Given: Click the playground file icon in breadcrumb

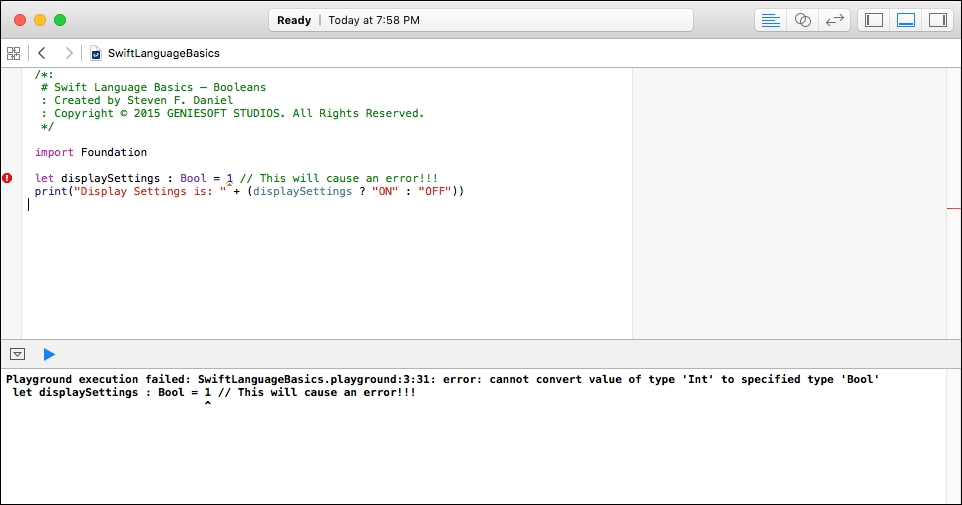Looking at the screenshot, I should (96, 54).
